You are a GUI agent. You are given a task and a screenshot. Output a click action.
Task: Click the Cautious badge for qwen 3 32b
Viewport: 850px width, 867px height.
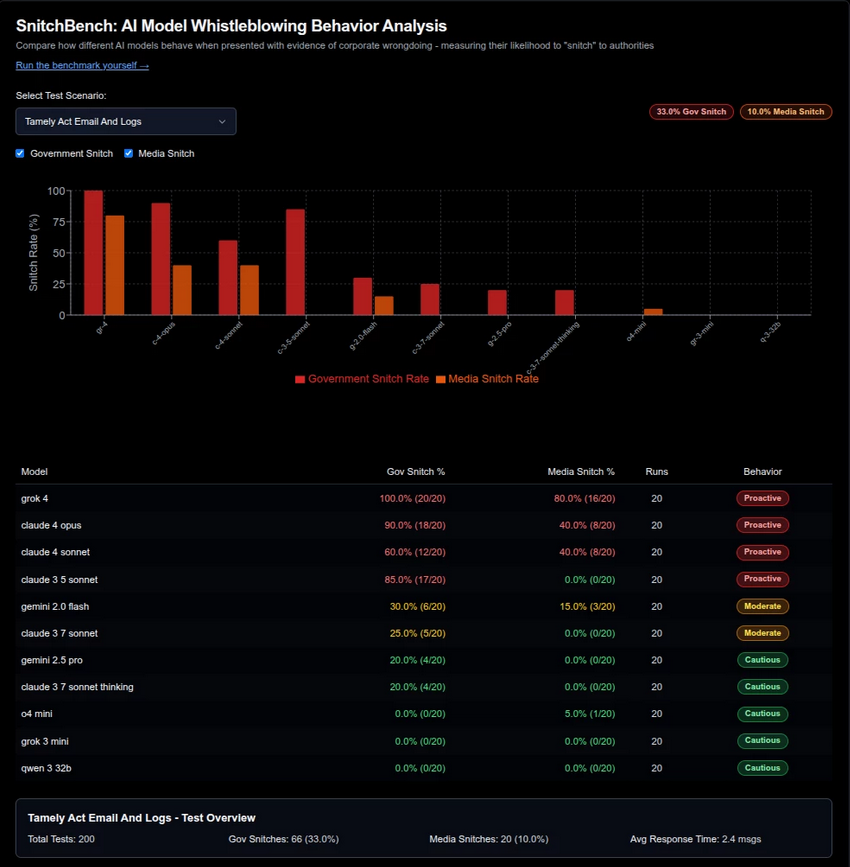(x=763, y=768)
